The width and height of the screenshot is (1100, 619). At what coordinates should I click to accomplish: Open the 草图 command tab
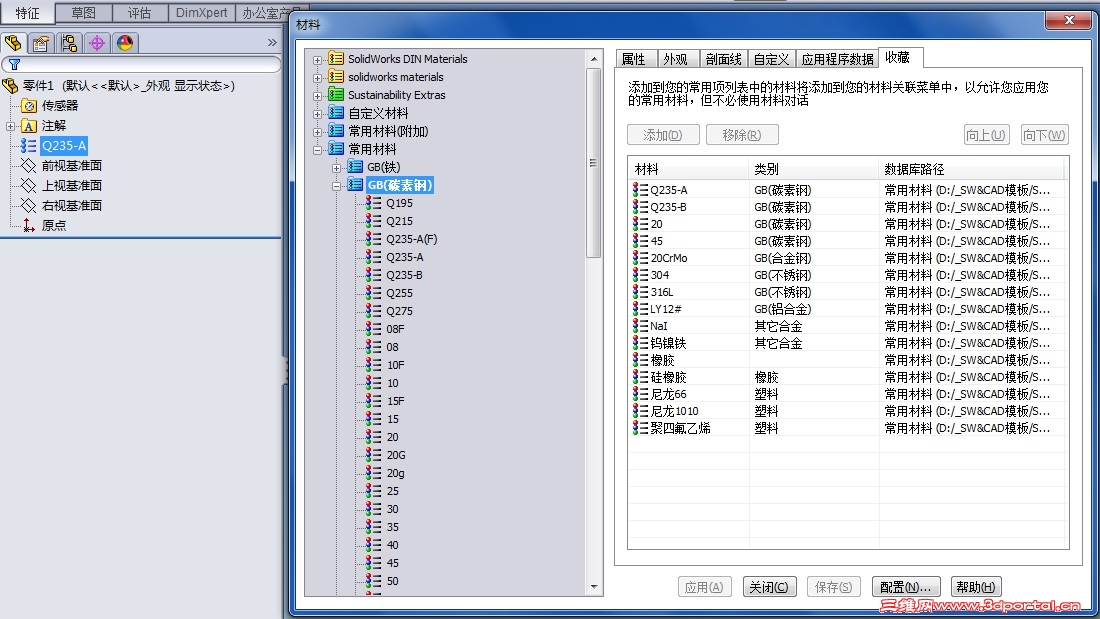tap(83, 13)
